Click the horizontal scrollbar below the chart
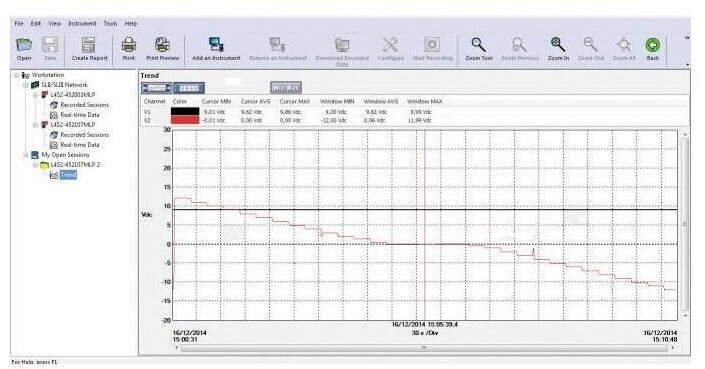 coord(424,348)
